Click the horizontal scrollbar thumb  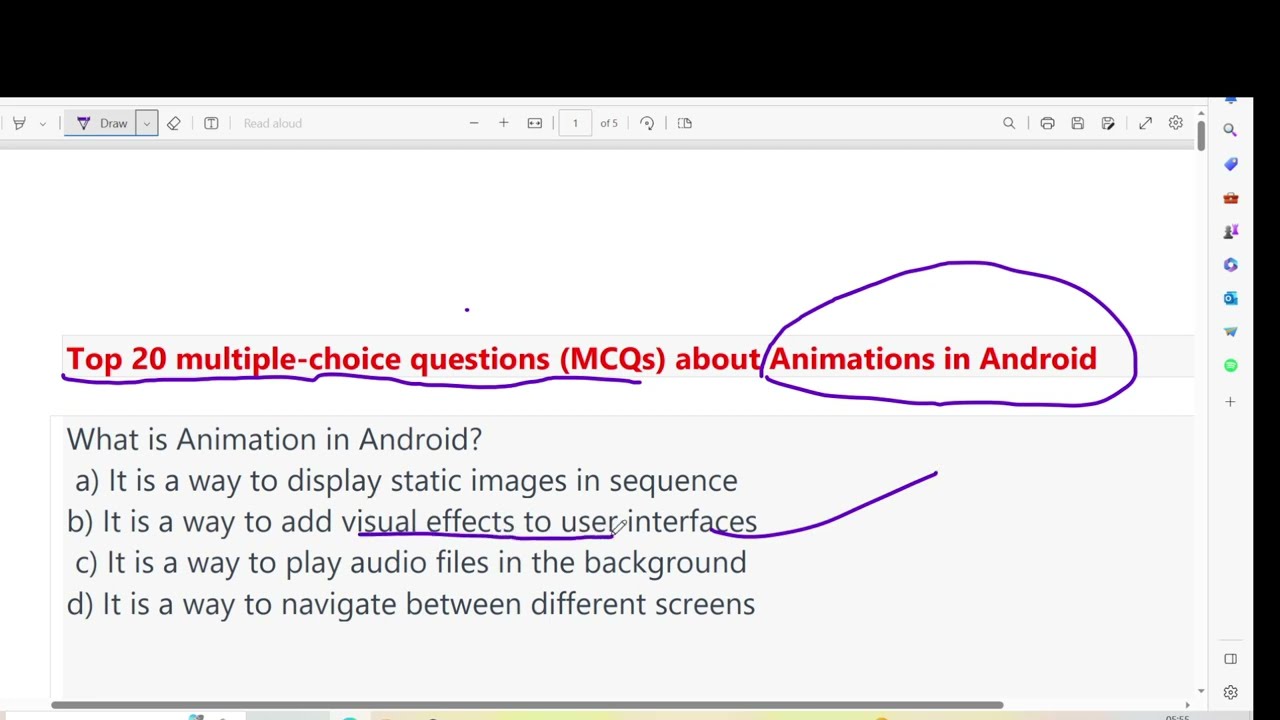pos(527,705)
